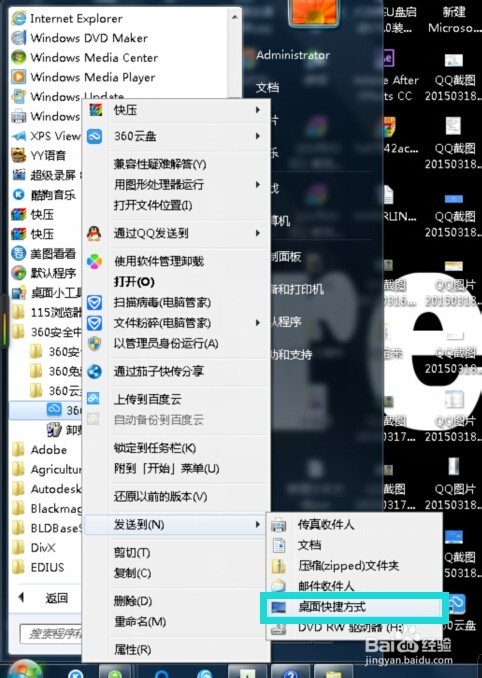
Task: Click the fax icon beside 传真收件人
Action: (278, 525)
